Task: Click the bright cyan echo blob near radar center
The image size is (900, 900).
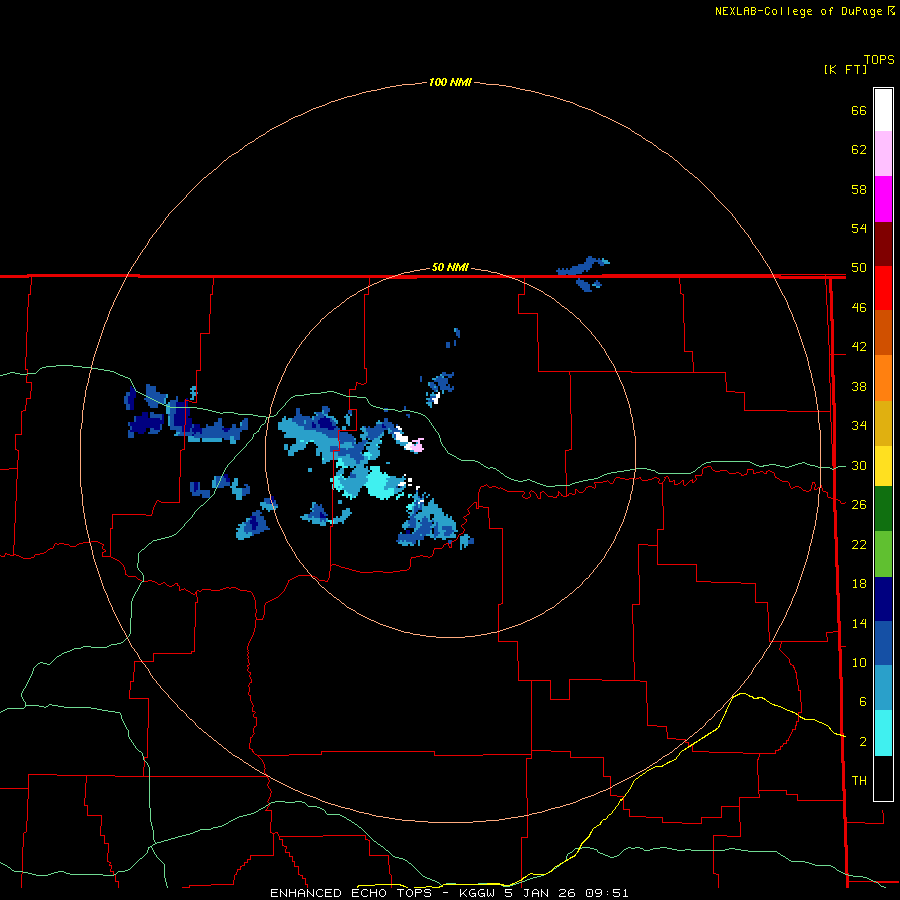Action: click(383, 484)
